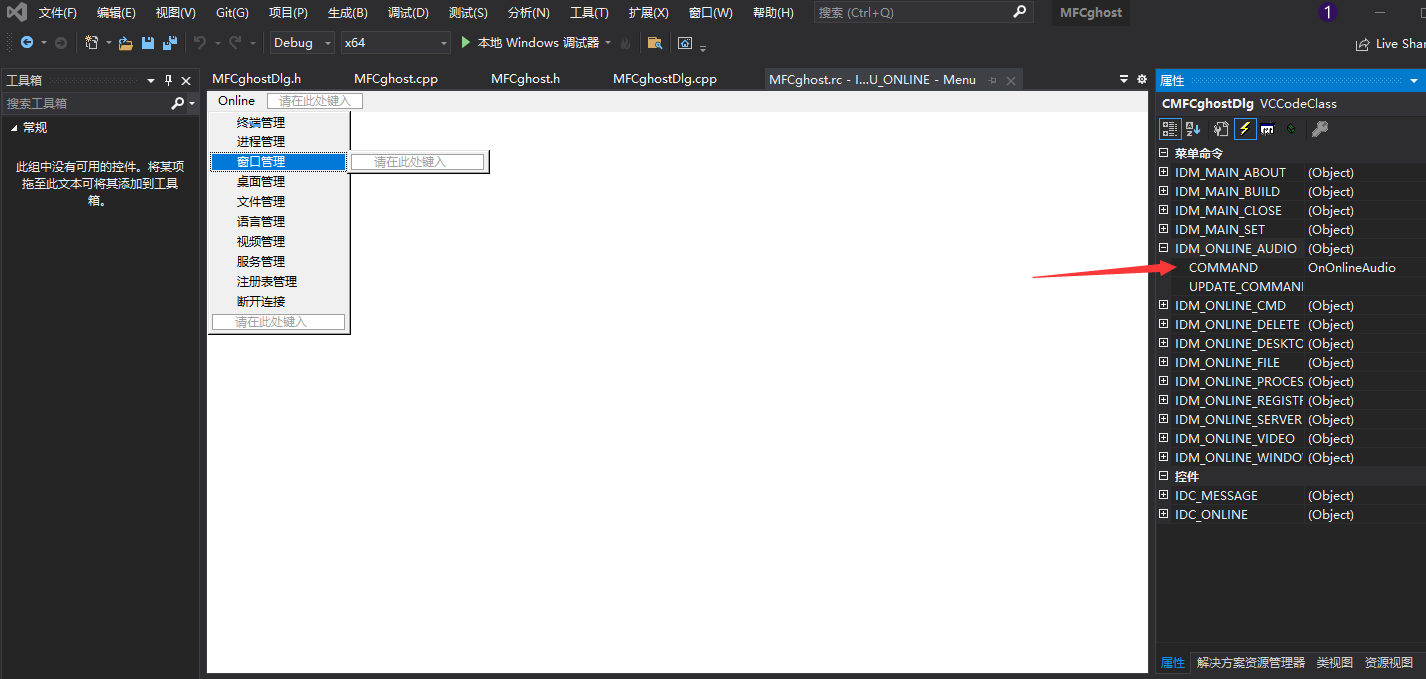Click the editor settings gear icon near tabs

coord(1142,79)
